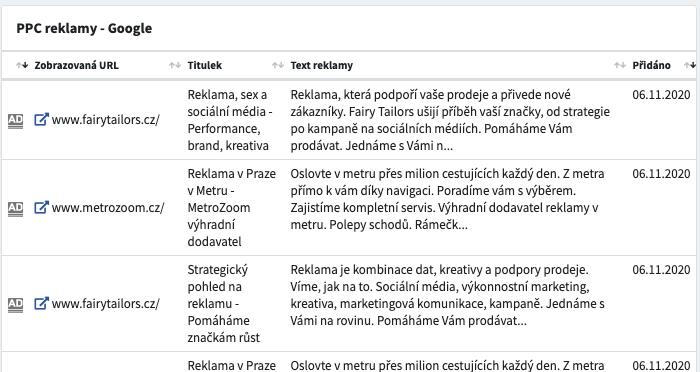Click sort arrows right of Přidáno header
The image size is (700, 372).
tap(690, 65)
